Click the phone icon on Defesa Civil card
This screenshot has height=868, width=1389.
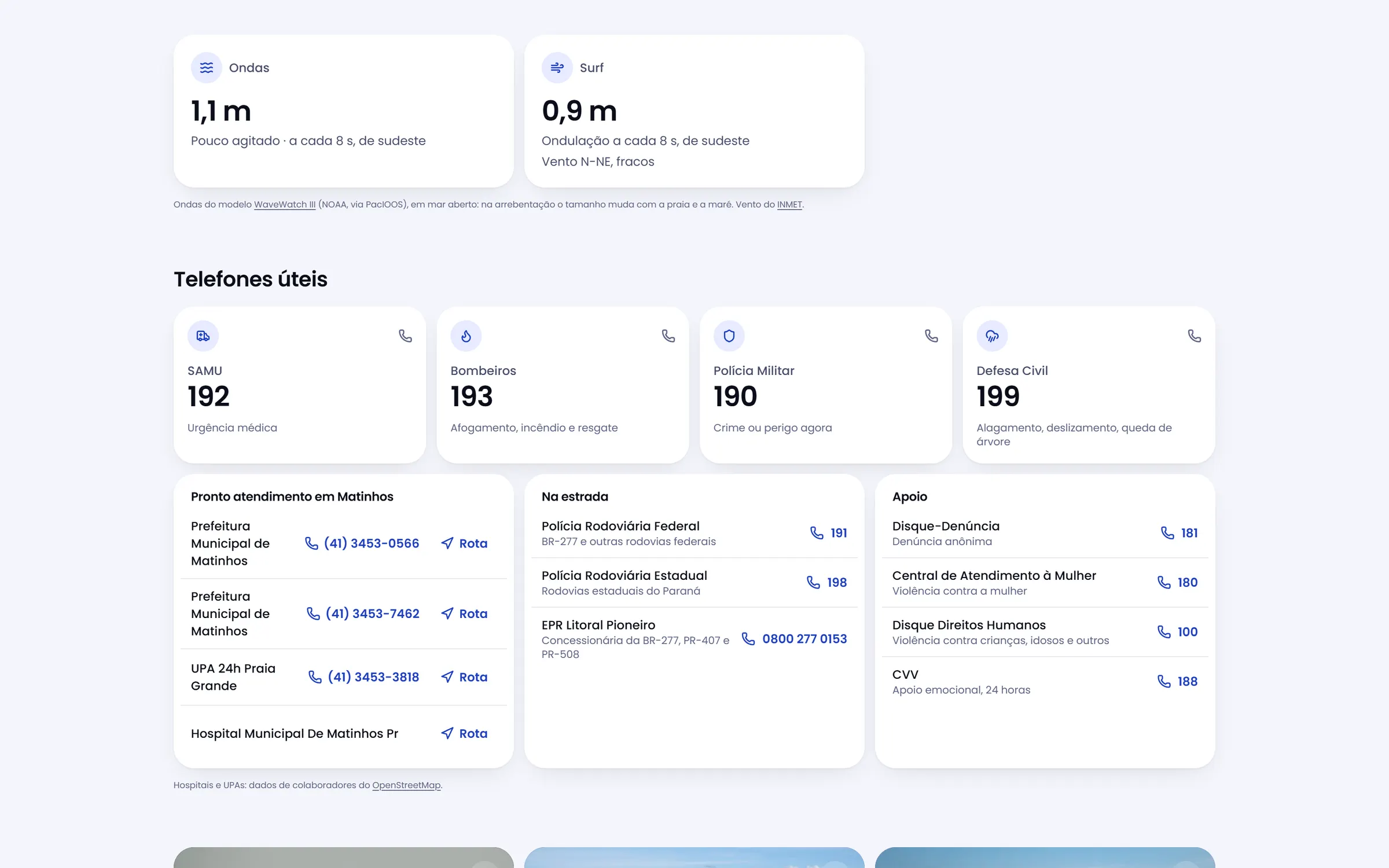coord(1195,336)
